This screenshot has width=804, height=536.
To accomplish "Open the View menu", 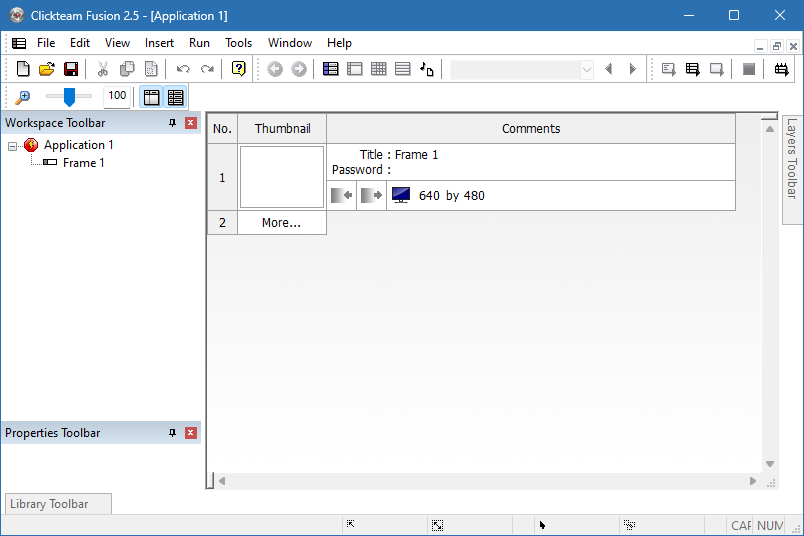I will tap(117, 43).
